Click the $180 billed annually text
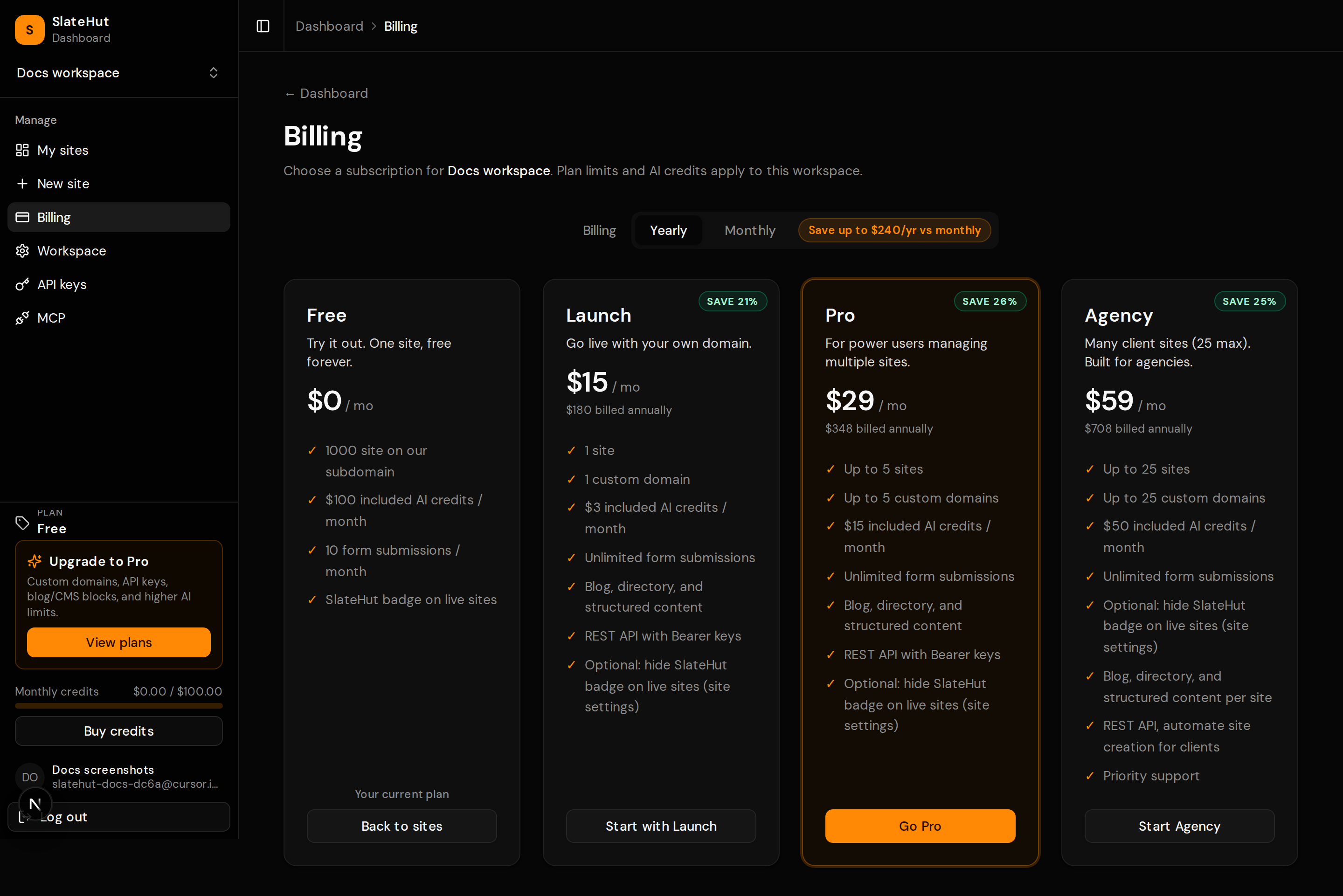Viewport: 1343px width, 896px height. [619, 410]
